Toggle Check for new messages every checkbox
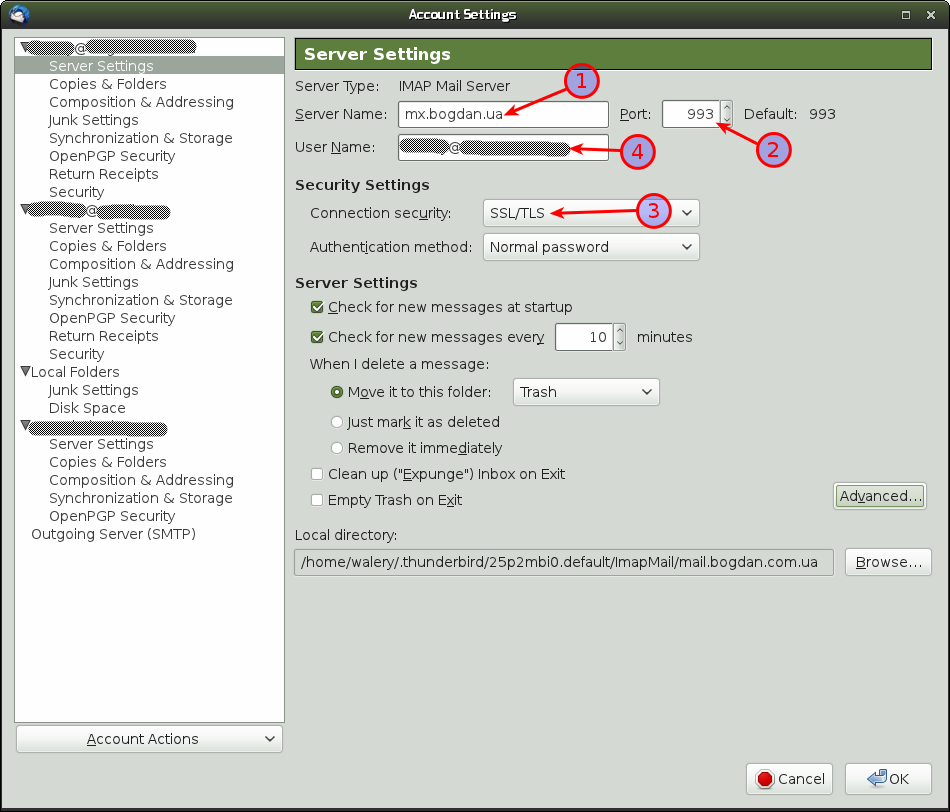This screenshot has width=950, height=812. (317, 337)
